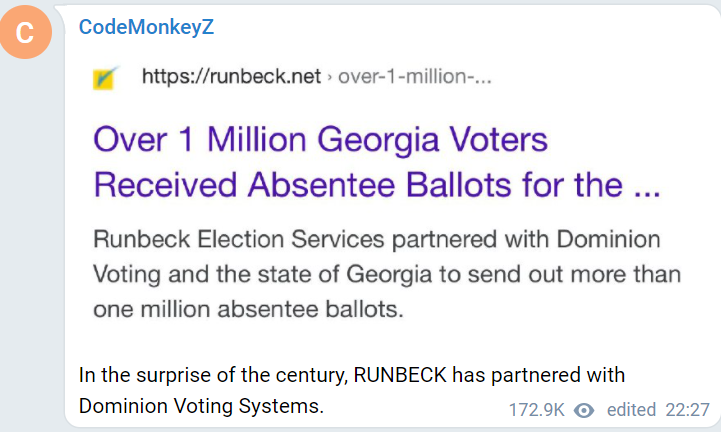
Task: Click the 22:27 message timestamp
Action: [688, 410]
